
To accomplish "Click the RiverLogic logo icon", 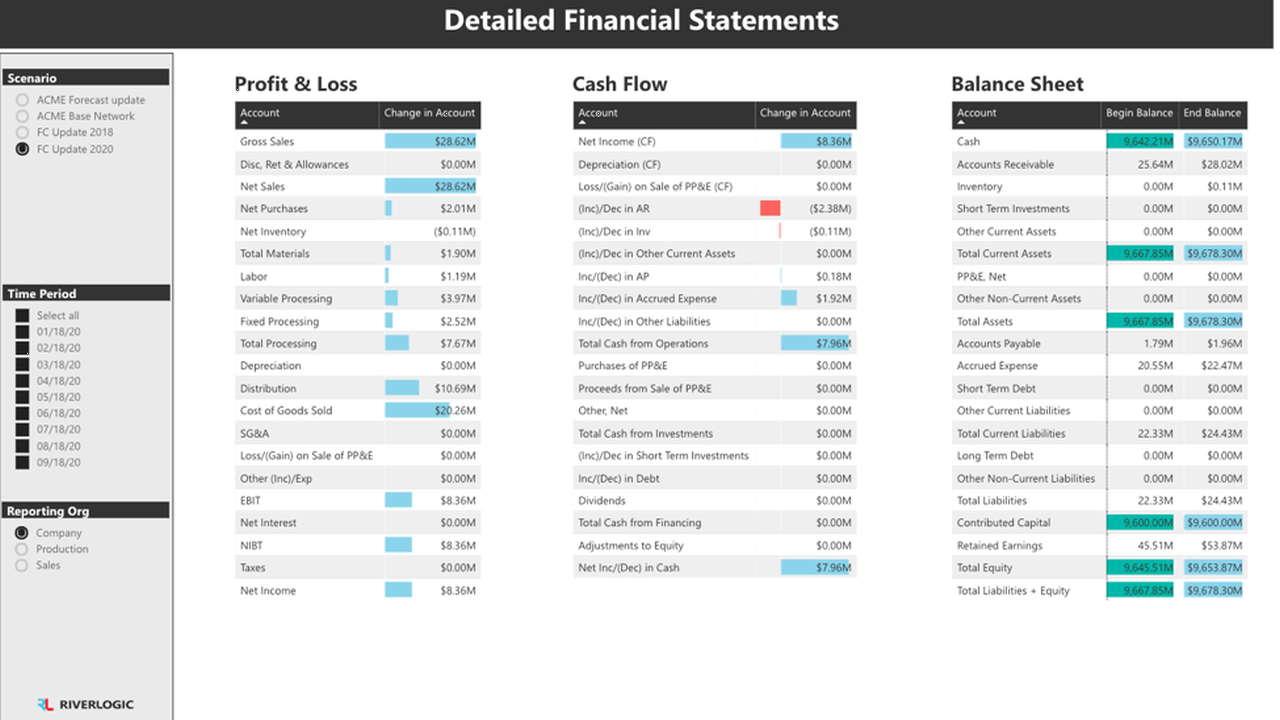I will coord(45,704).
